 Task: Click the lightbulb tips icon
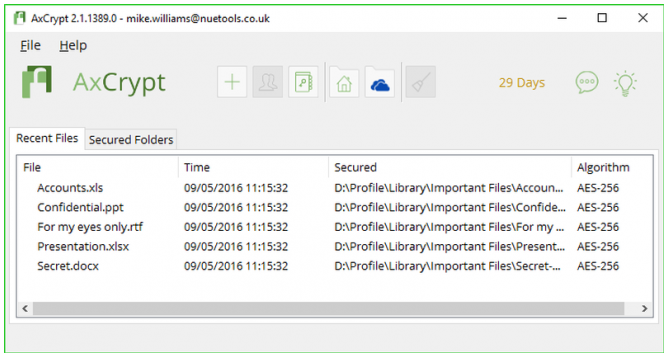(x=625, y=83)
